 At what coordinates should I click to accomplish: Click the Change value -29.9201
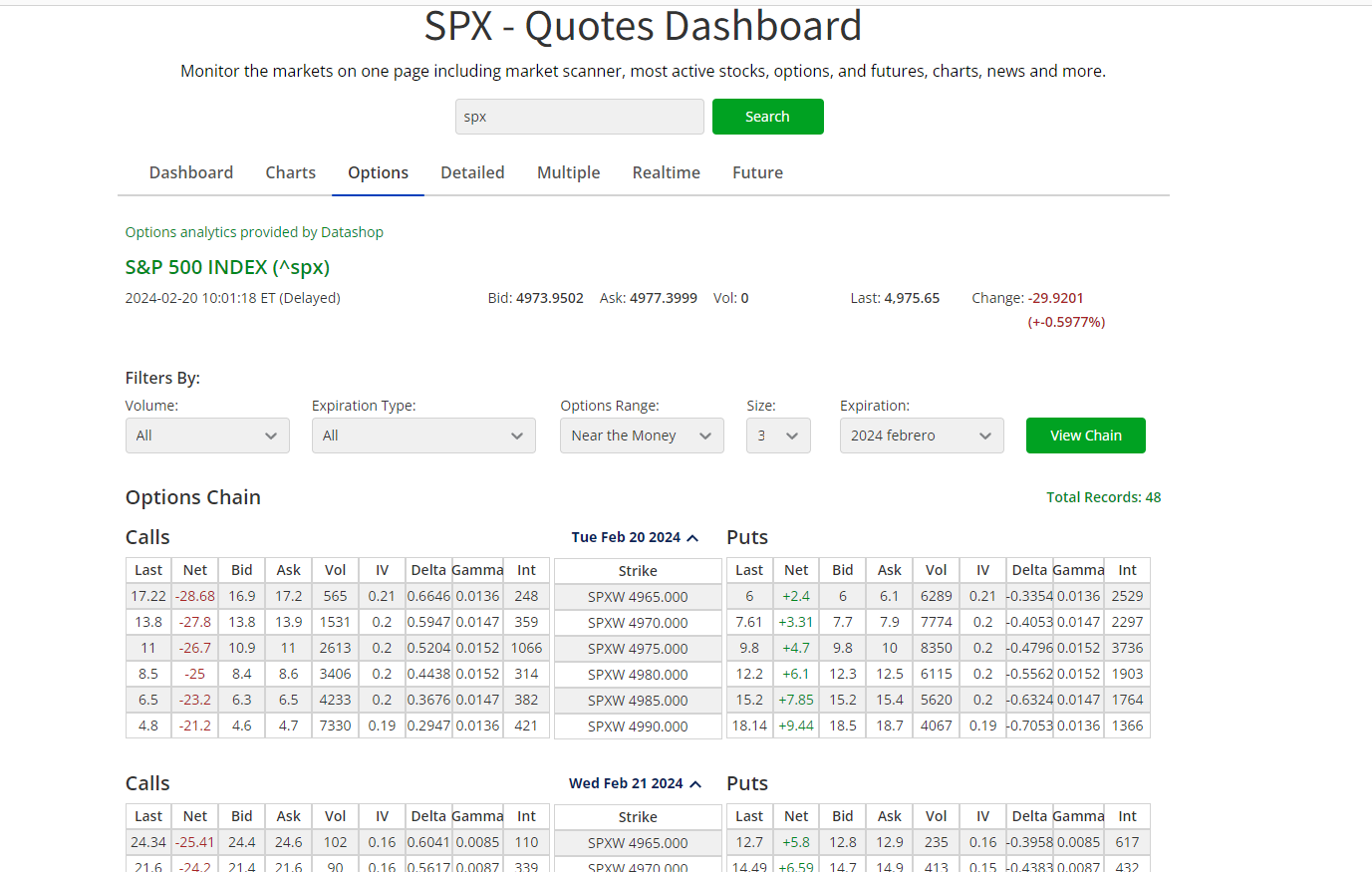pos(1055,298)
